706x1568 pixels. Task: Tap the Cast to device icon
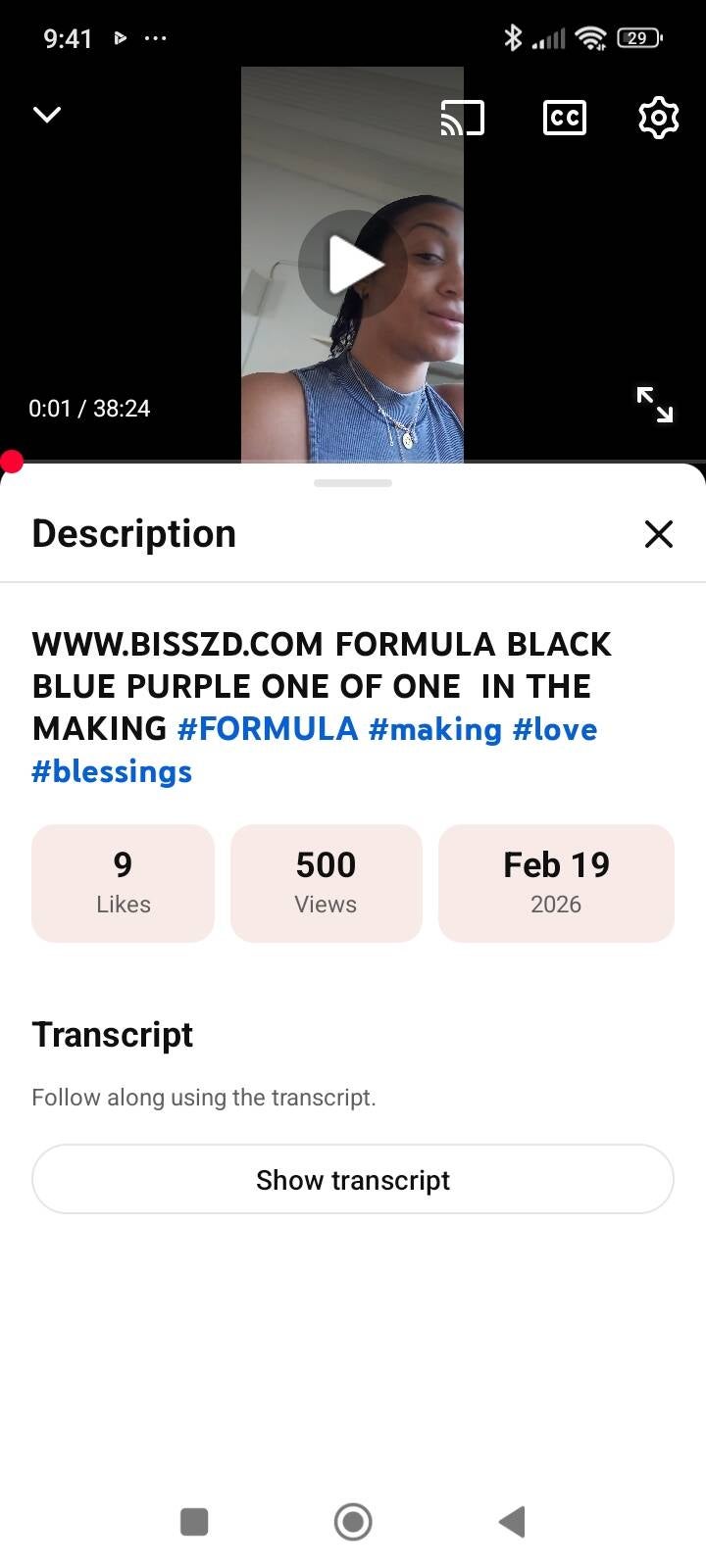pyautogui.click(x=463, y=118)
